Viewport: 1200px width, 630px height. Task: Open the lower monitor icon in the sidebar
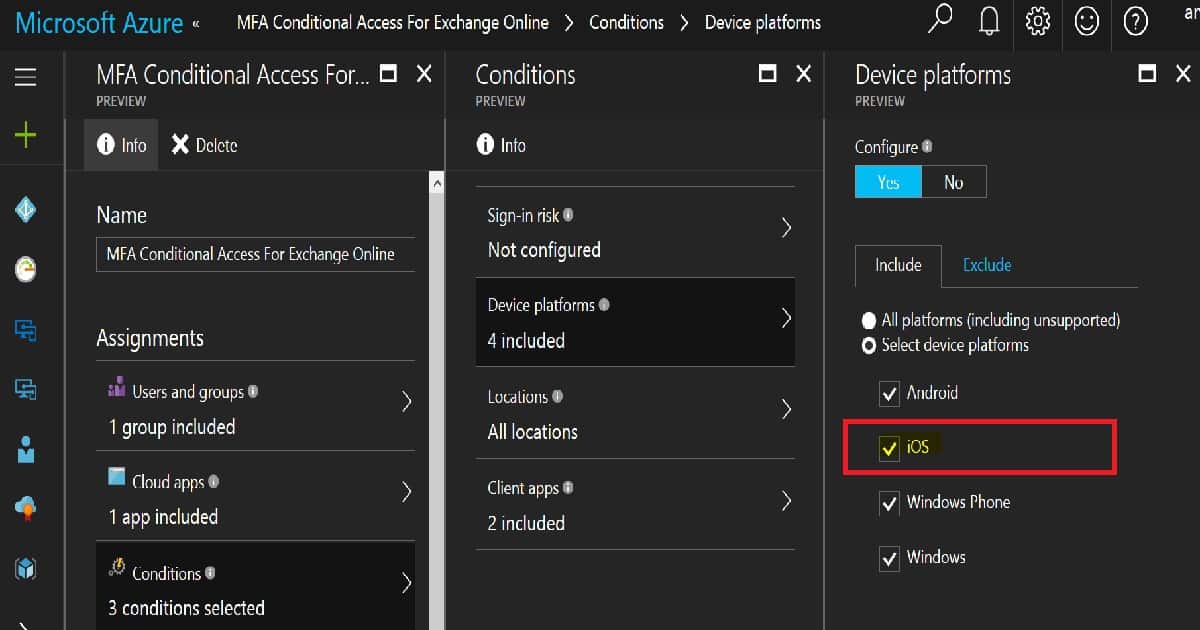(x=26, y=389)
